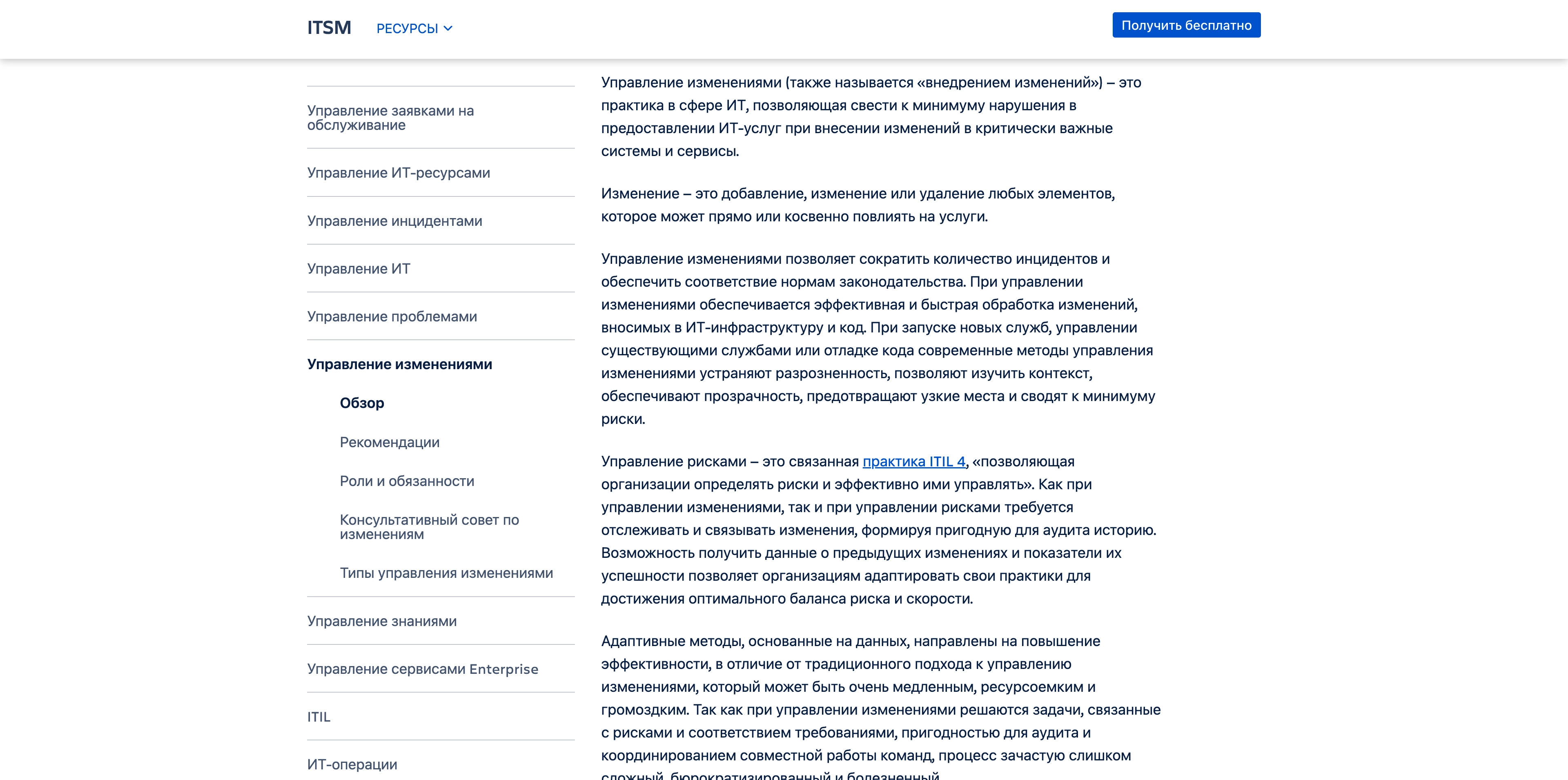The image size is (1568, 780).
Task: Open the Управление ИТ sidebar item
Action: tap(359, 269)
